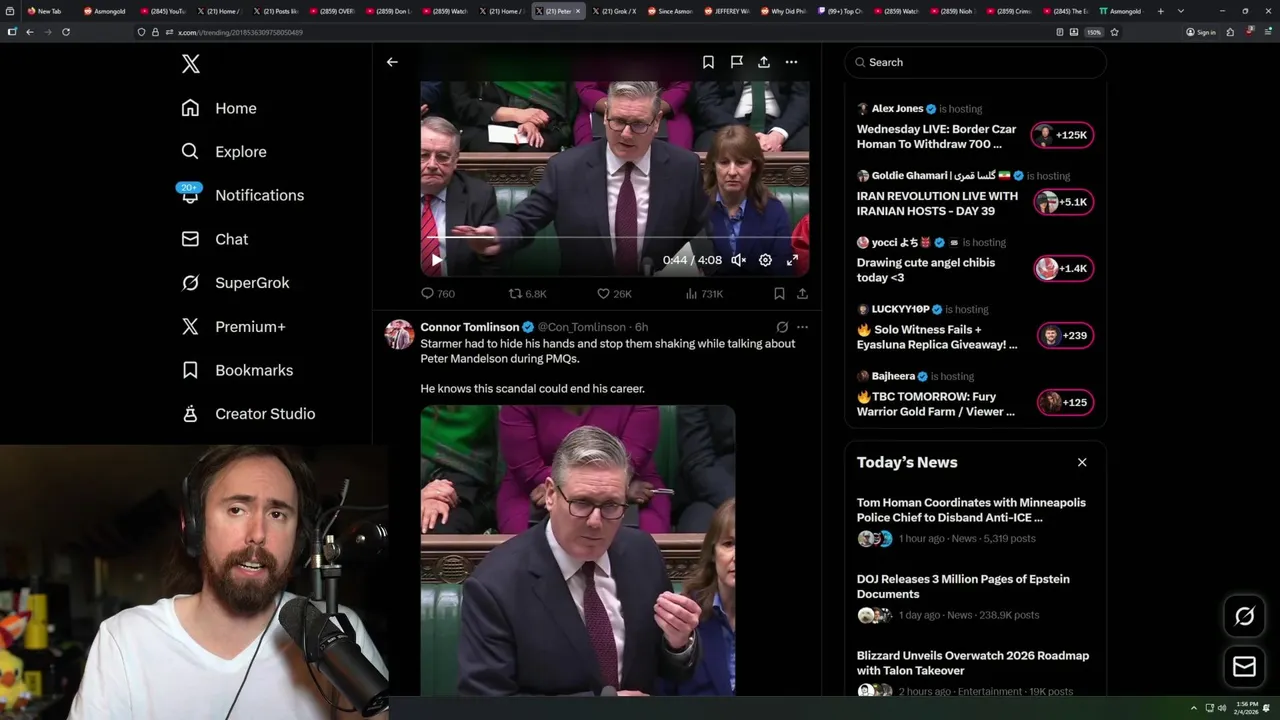Click the browser address bar URL
Screen dimensions: 1280x720
click(x=240, y=32)
